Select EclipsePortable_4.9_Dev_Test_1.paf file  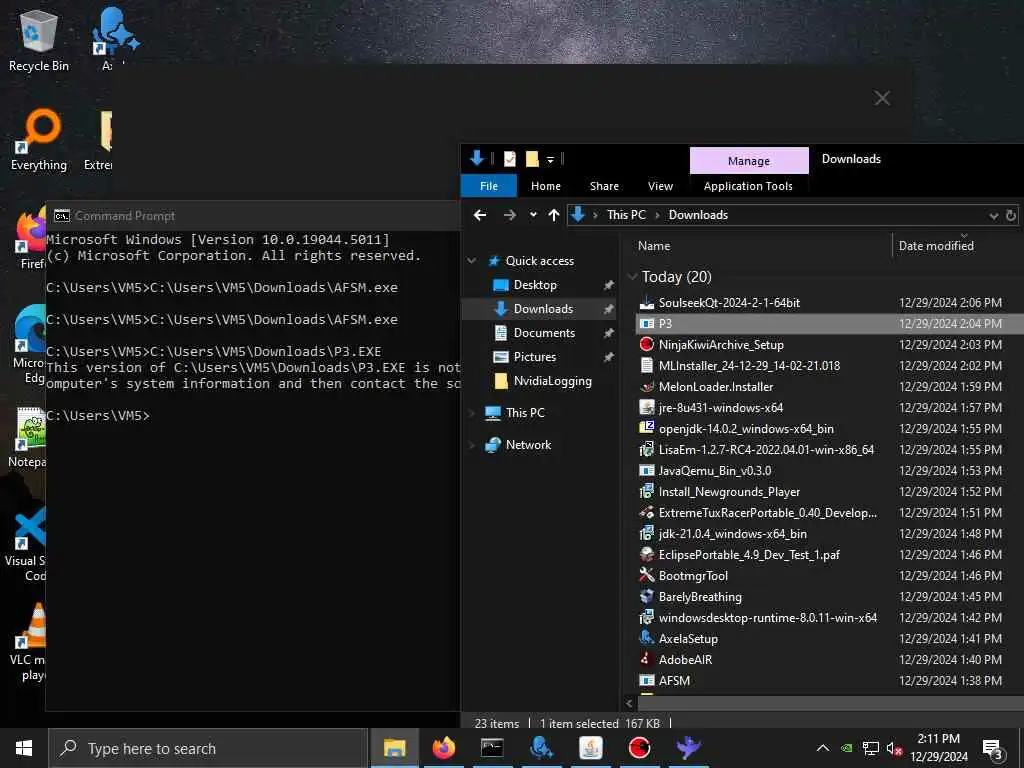(x=749, y=554)
